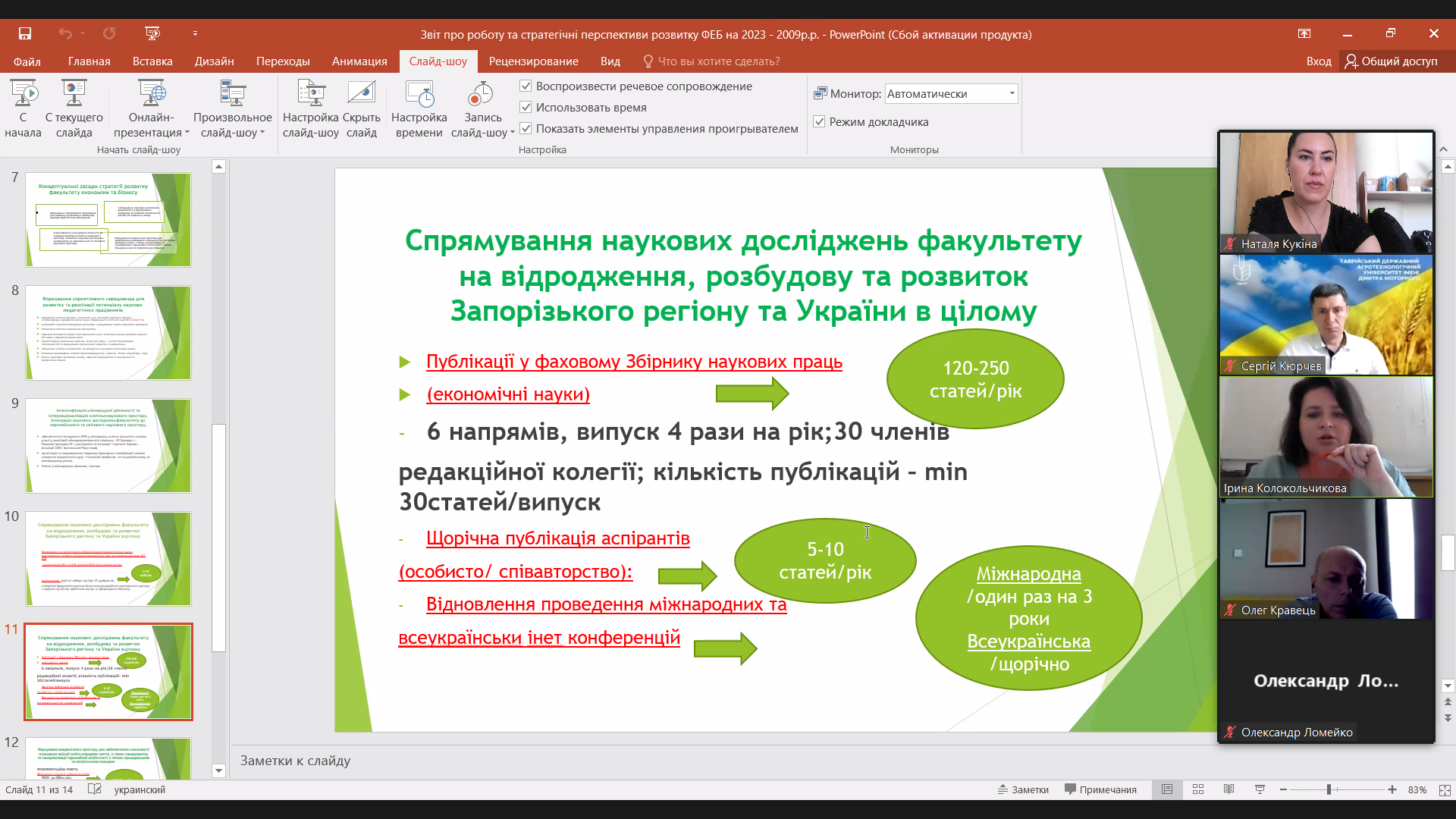
Task: Fit slide to window icon
Action: 1445,789
